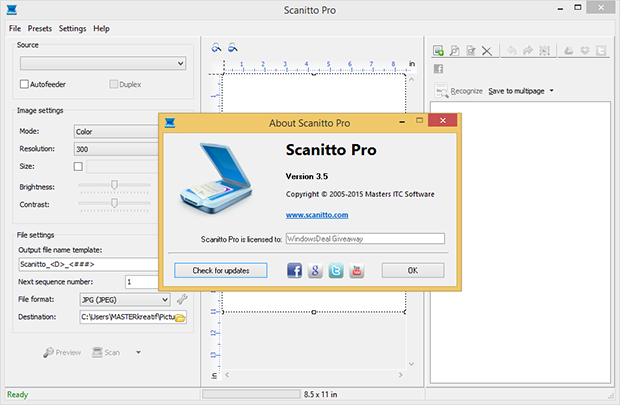Enable the Autofeeder checkbox
This screenshot has width=620, height=405.
[x=24, y=84]
